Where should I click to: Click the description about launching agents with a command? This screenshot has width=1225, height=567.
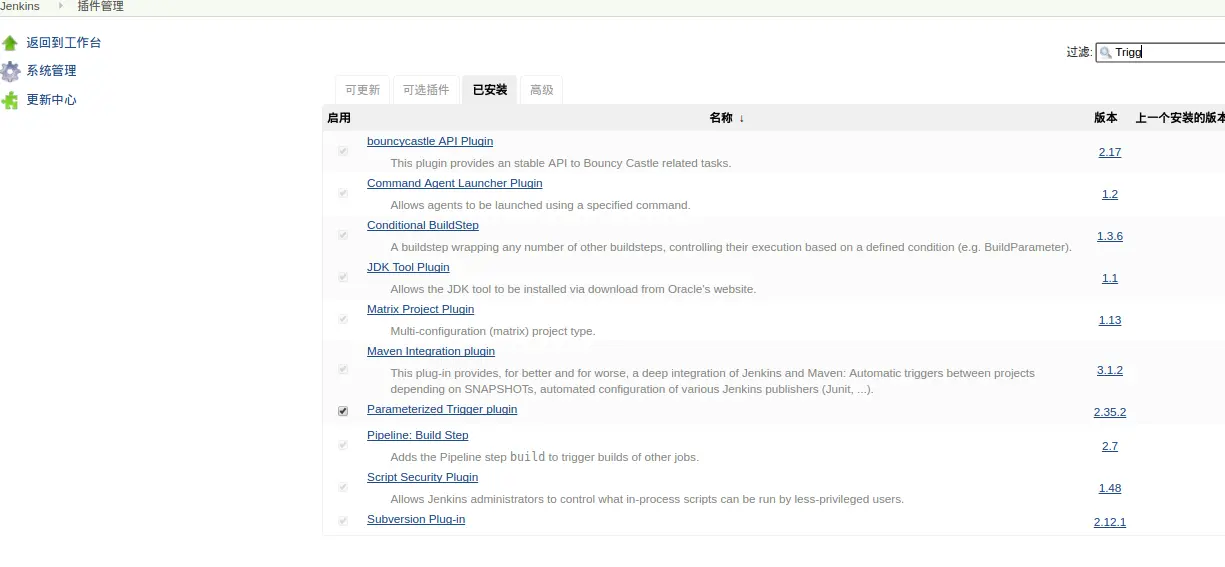540,205
